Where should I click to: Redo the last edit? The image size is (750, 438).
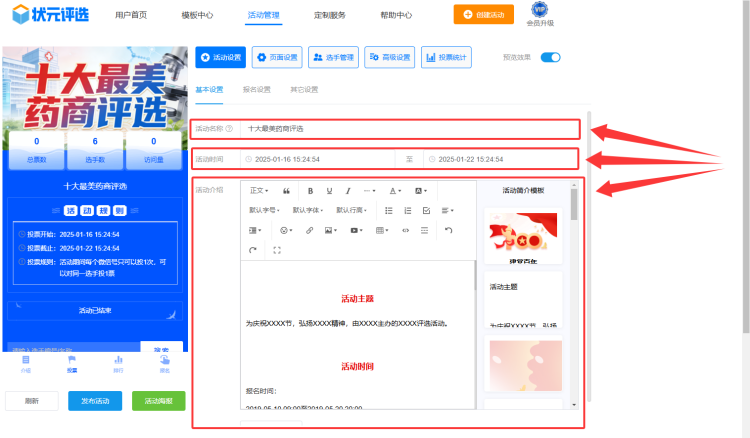(253, 250)
